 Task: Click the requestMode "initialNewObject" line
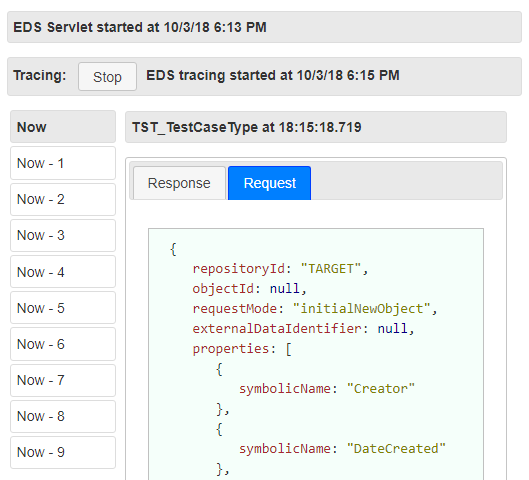point(314,309)
